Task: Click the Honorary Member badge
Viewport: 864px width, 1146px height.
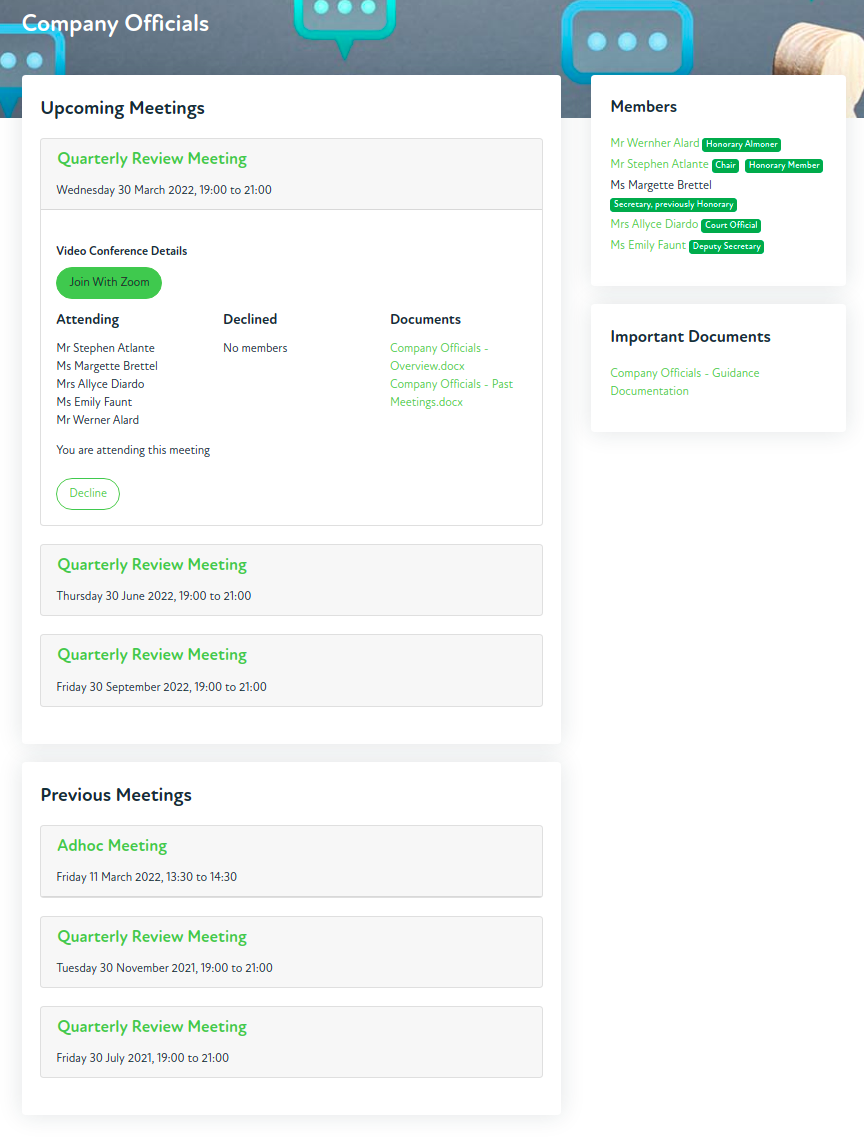Action: (784, 165)
